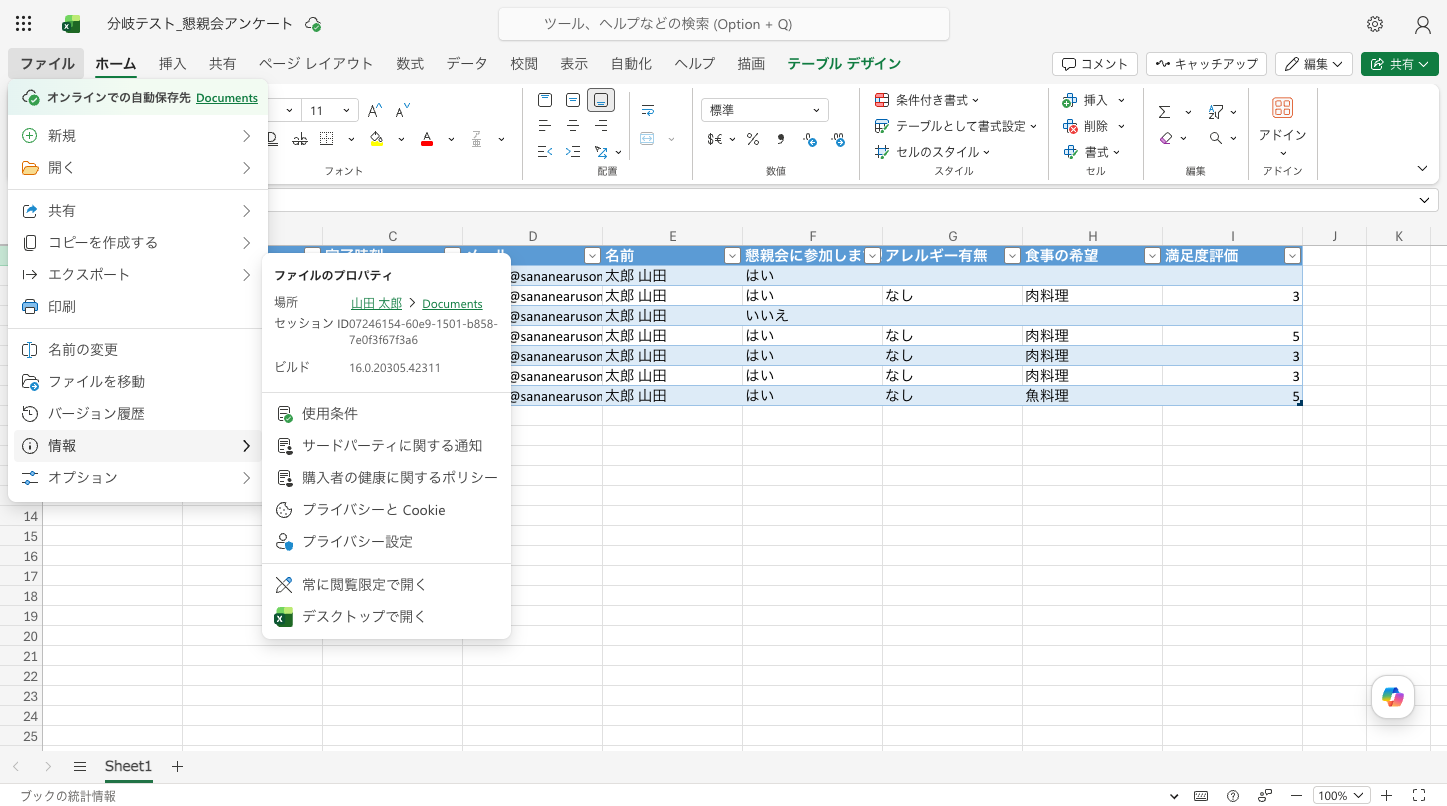Click AutoSum sigma icon
Viewport: 1447px width, 806px height.
point(1165,112)
